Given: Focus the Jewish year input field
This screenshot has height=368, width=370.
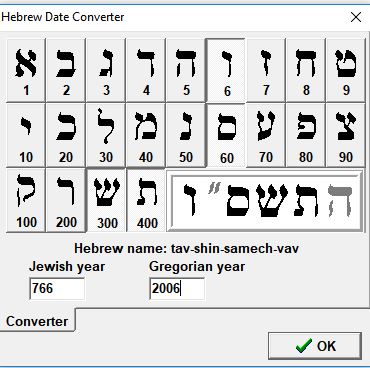Looking at the screenshot, I should pyautogui.click(x=57, y=288).
